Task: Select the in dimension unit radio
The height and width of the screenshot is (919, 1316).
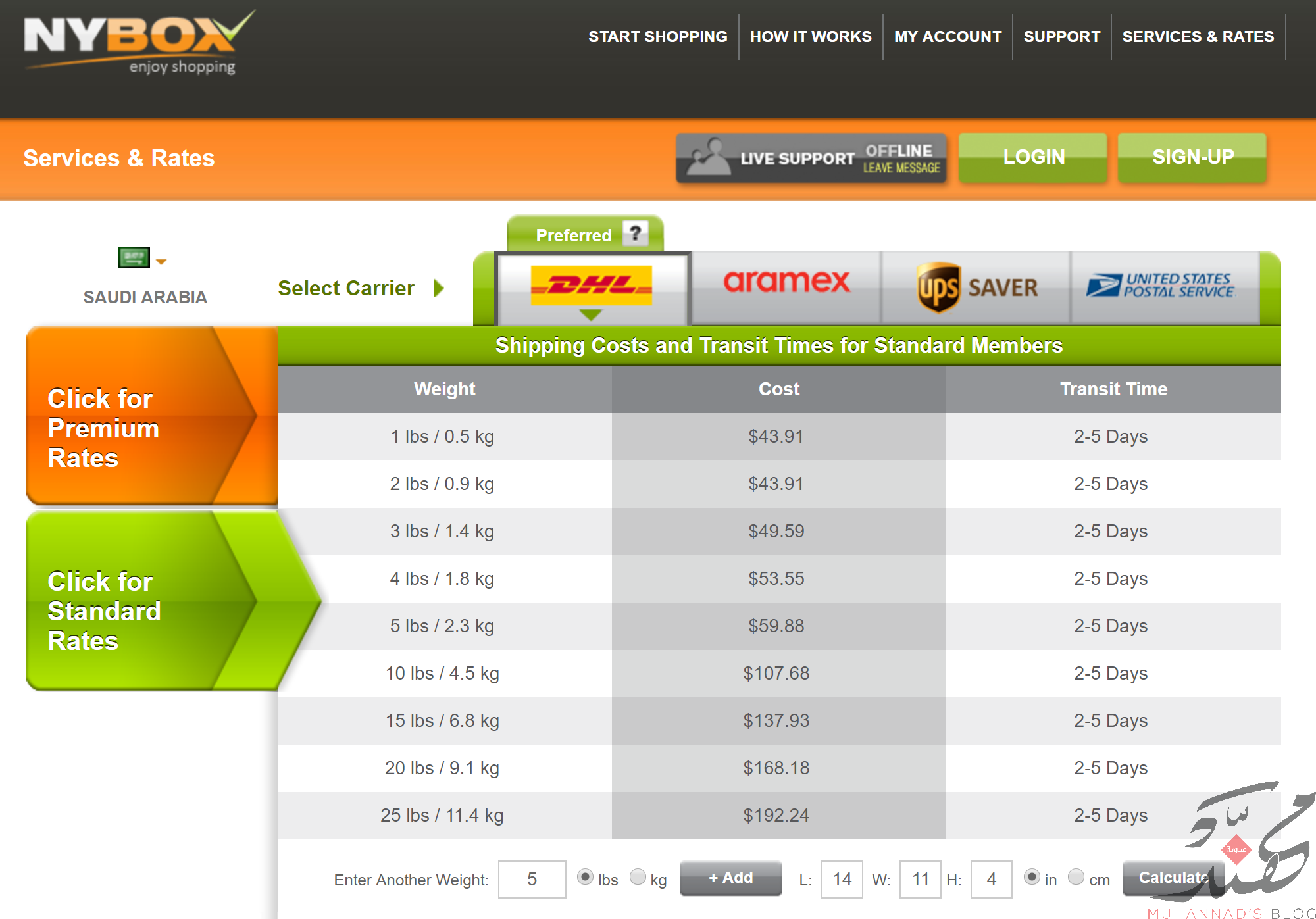Action: (1032, 876)
